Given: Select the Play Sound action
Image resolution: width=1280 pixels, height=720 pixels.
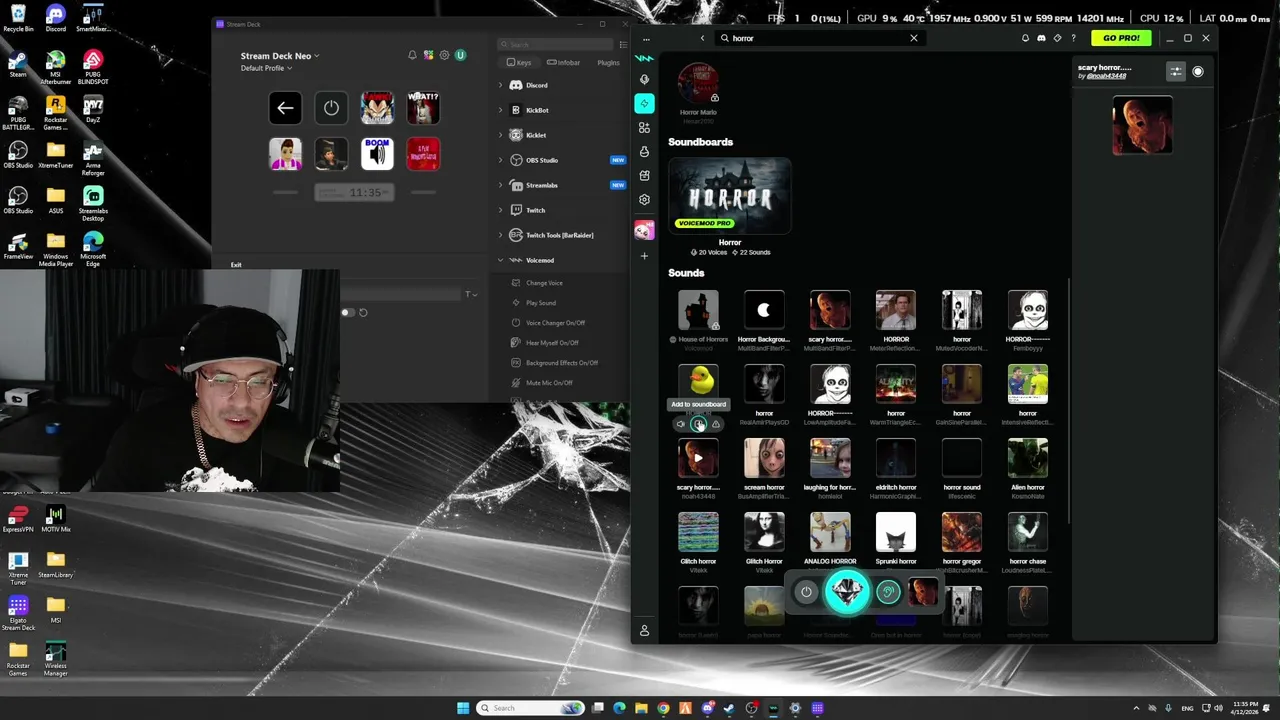Looking at the screenshot, I should [x=541, y=303].
